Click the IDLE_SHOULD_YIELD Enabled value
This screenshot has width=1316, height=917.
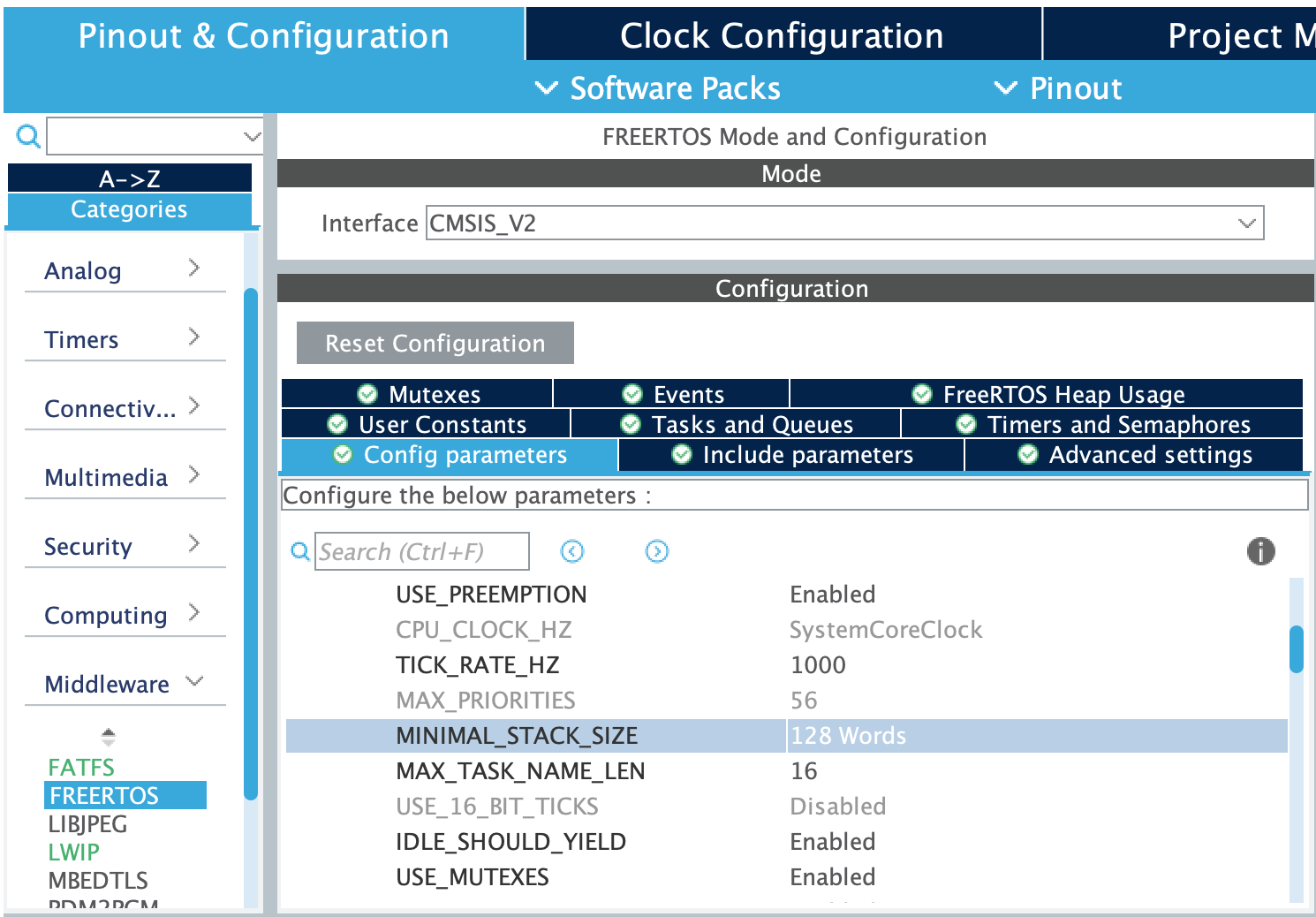pyautogui.click(x=833, y=841)
